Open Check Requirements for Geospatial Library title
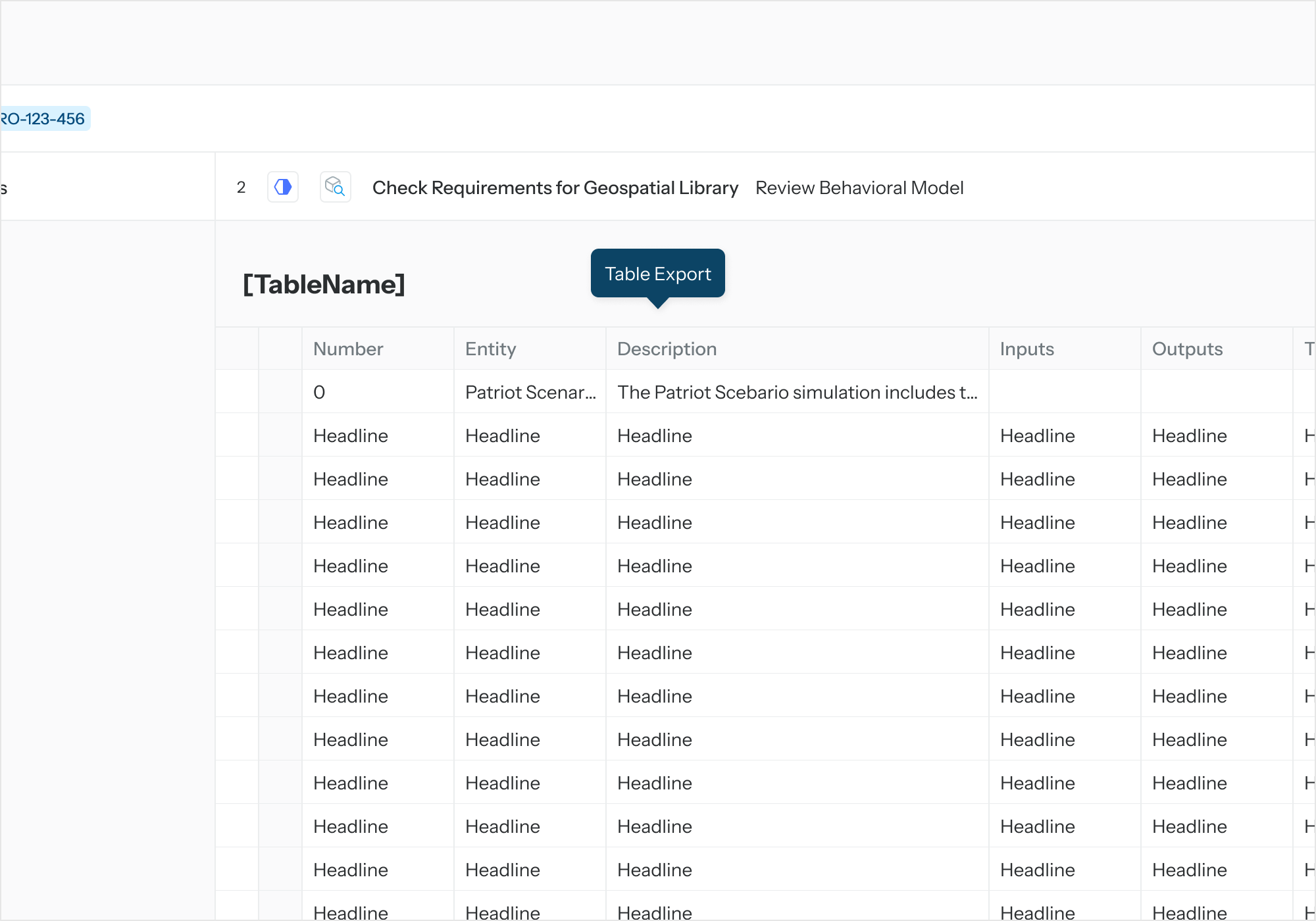This screenshot has height=921, width=1316. (x=555, y=188)
